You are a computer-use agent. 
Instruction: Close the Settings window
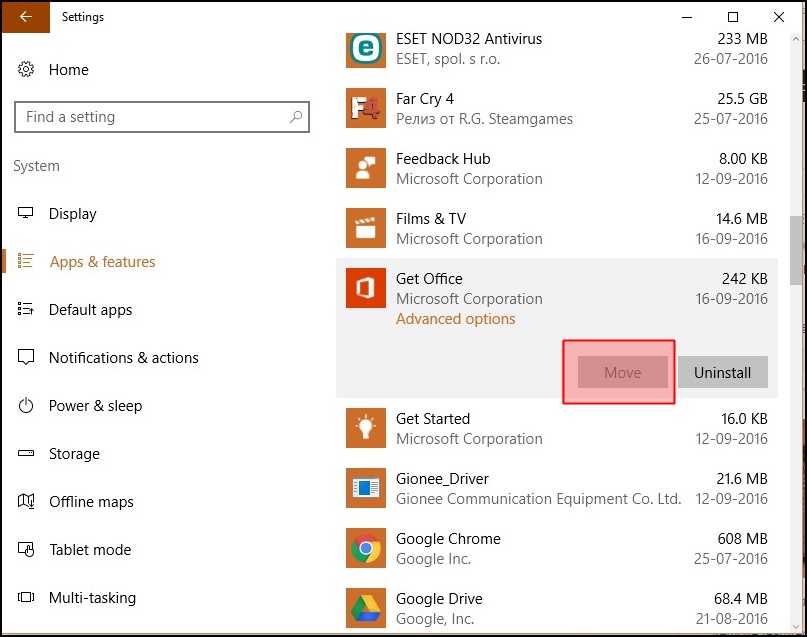pyautogui.click(x=779, y=17)
